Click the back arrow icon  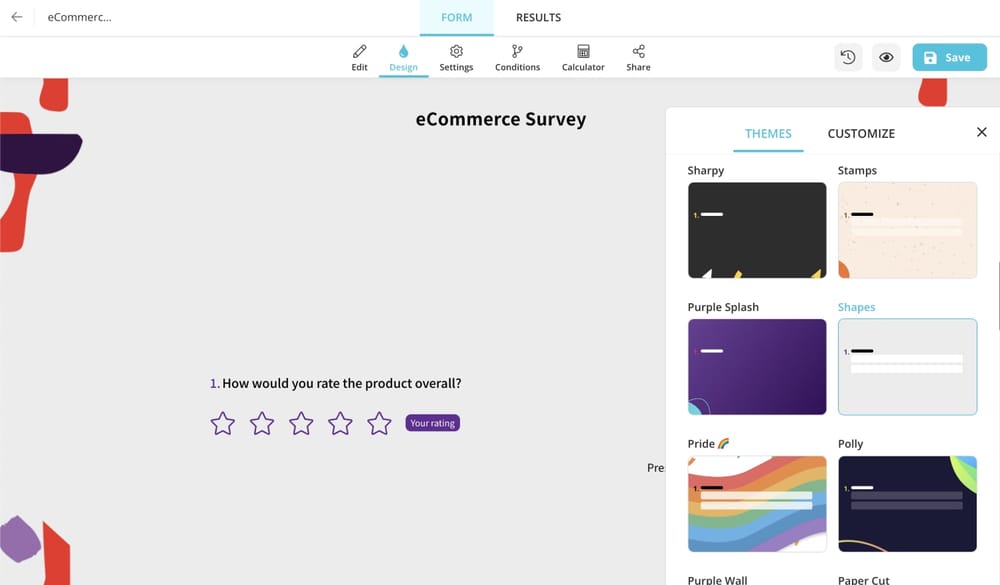[x=17, y=17]
